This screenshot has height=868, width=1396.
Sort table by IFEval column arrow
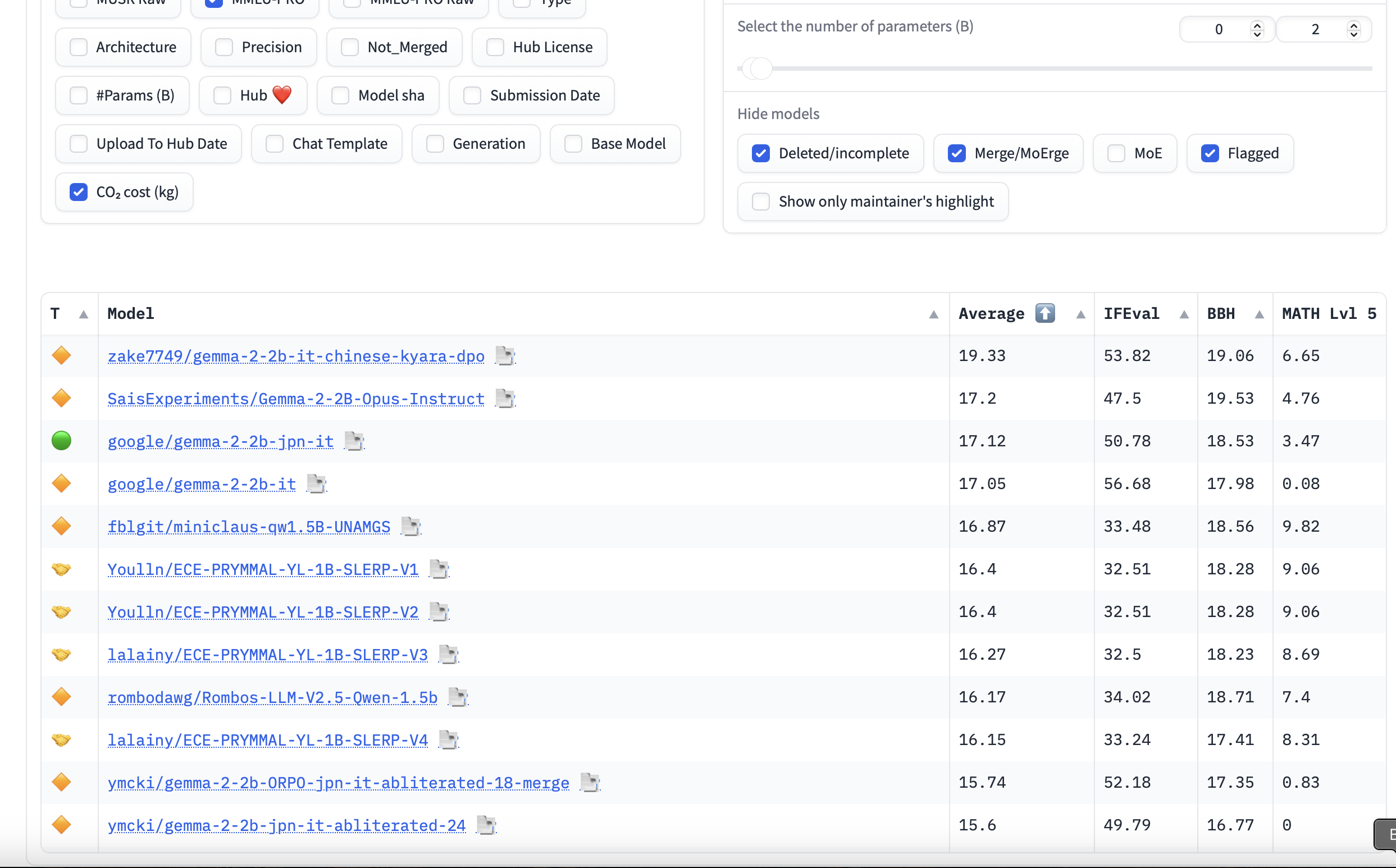pyautogui.click(x=1184, y=314)
